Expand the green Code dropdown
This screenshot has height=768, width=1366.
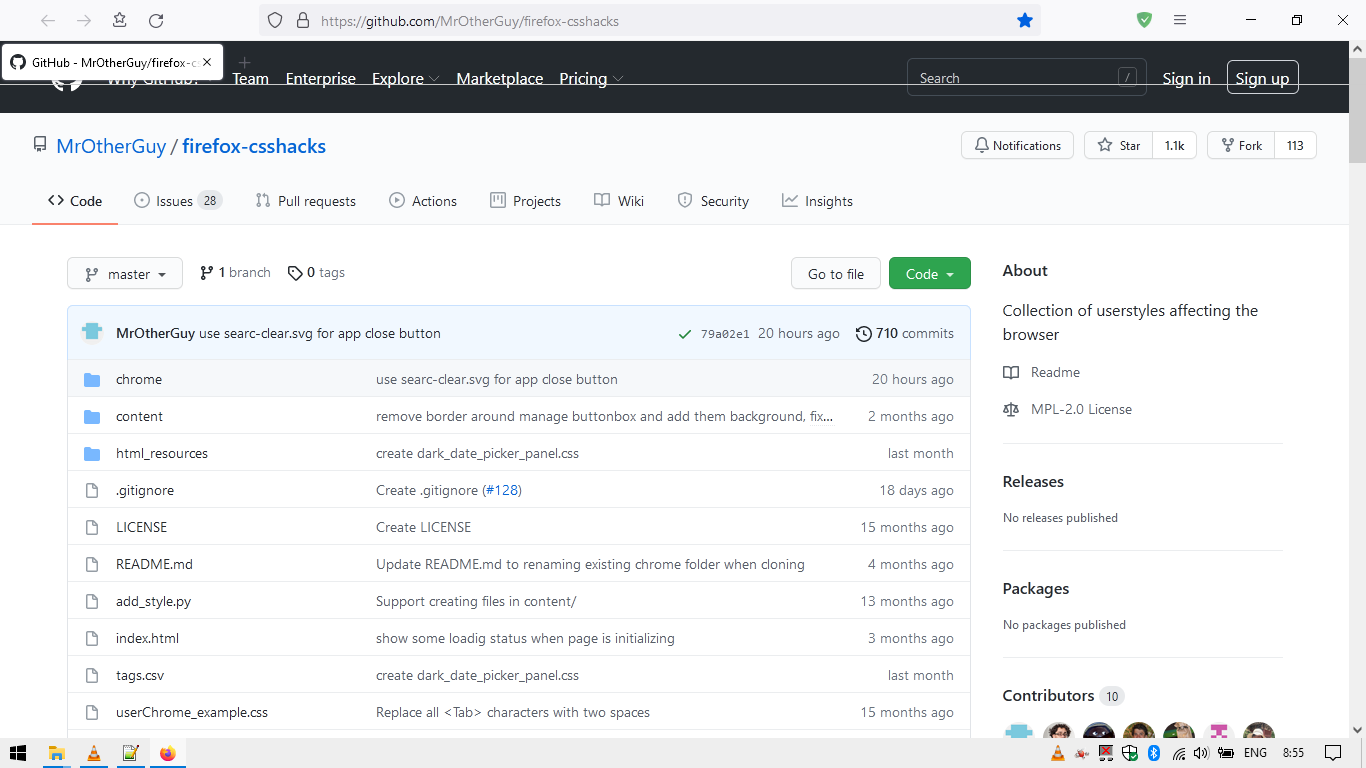pos(929,272)
